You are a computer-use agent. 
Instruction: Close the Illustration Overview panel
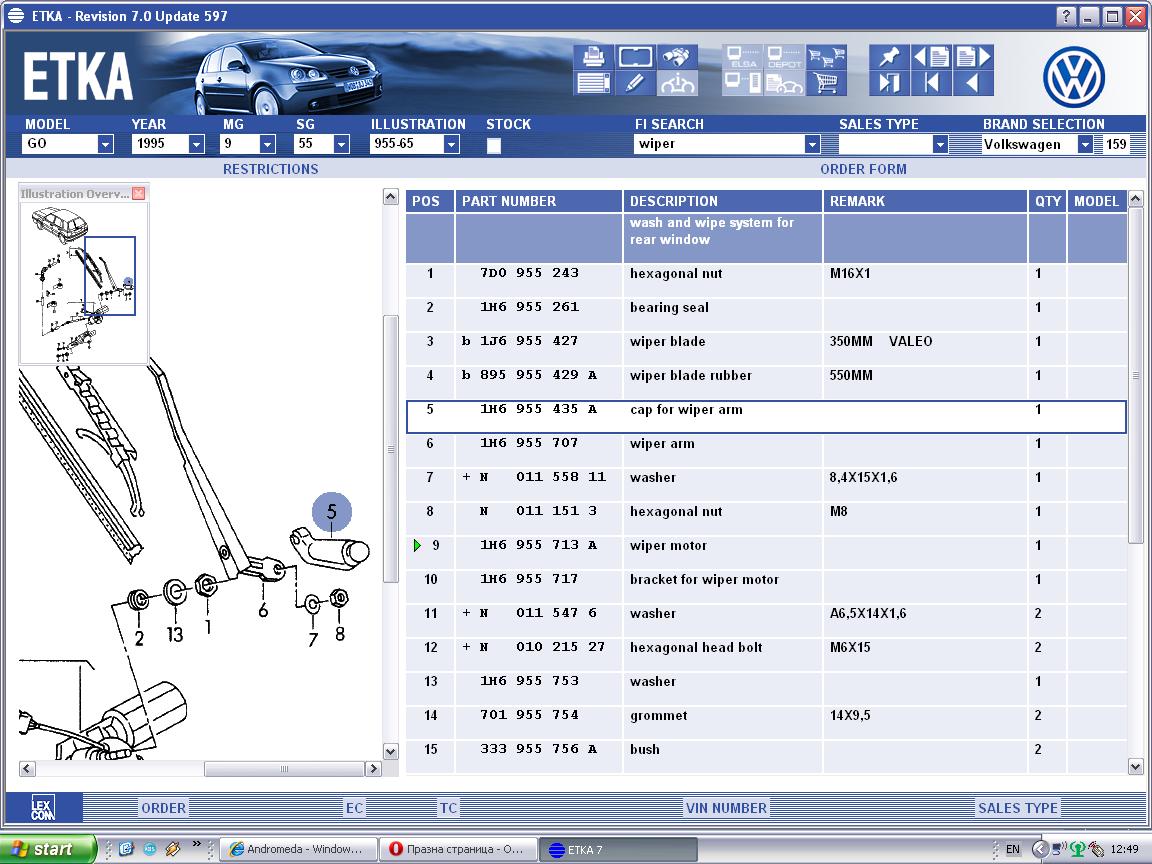tap(139, 193)
